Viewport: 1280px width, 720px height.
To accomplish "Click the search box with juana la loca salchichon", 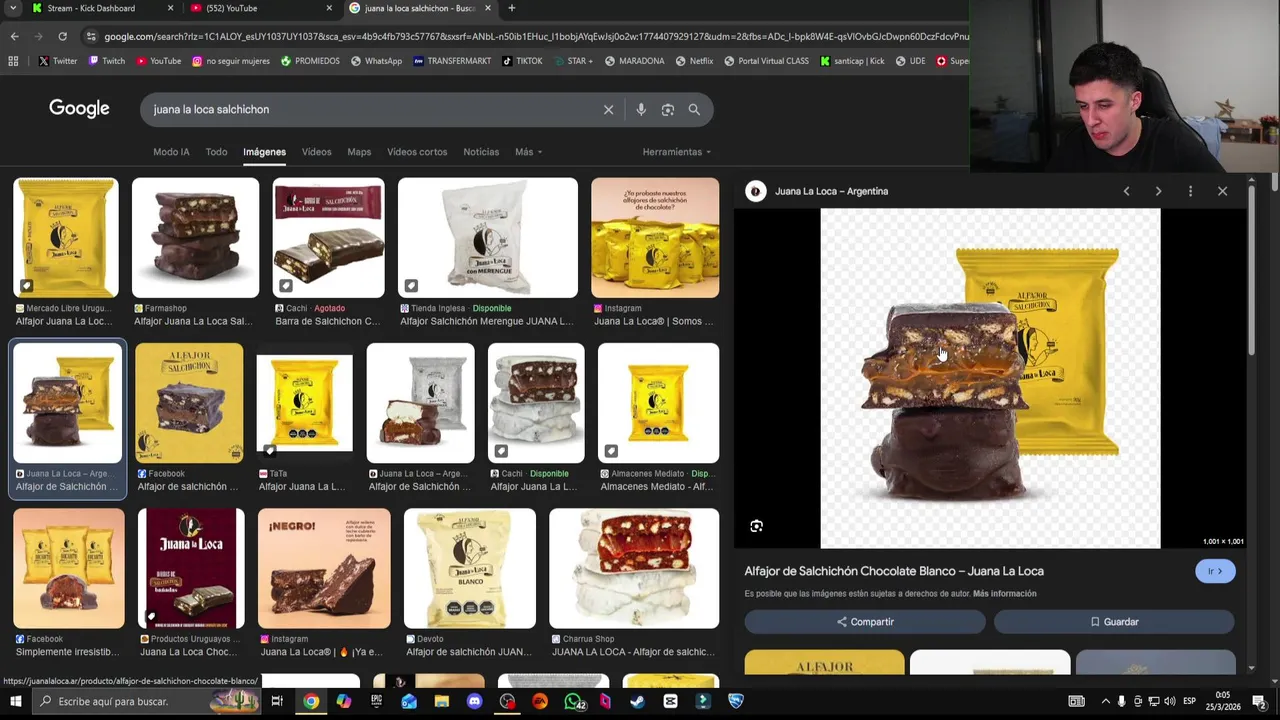I will coord(370,109).
